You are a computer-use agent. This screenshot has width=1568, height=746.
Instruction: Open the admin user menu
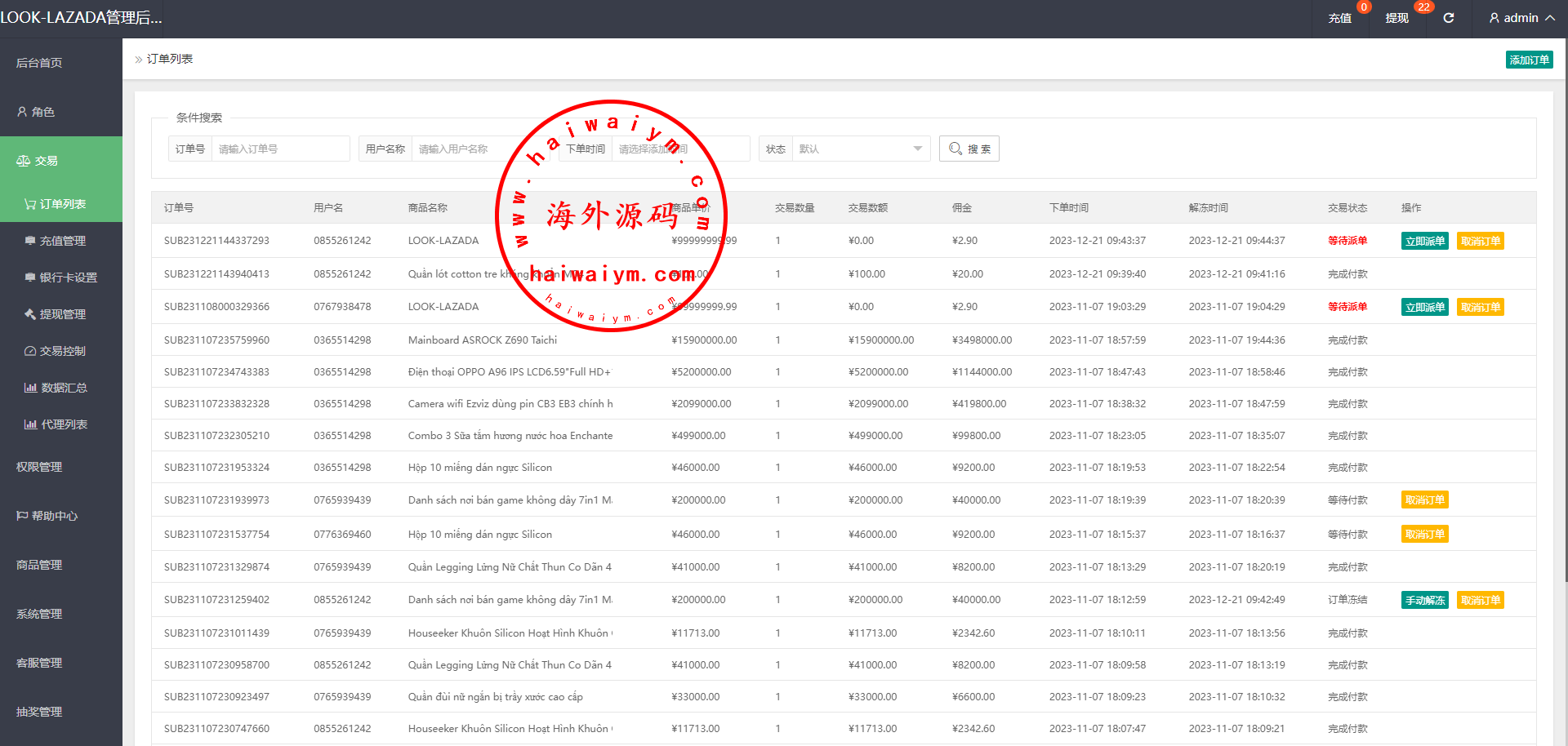1521,18
